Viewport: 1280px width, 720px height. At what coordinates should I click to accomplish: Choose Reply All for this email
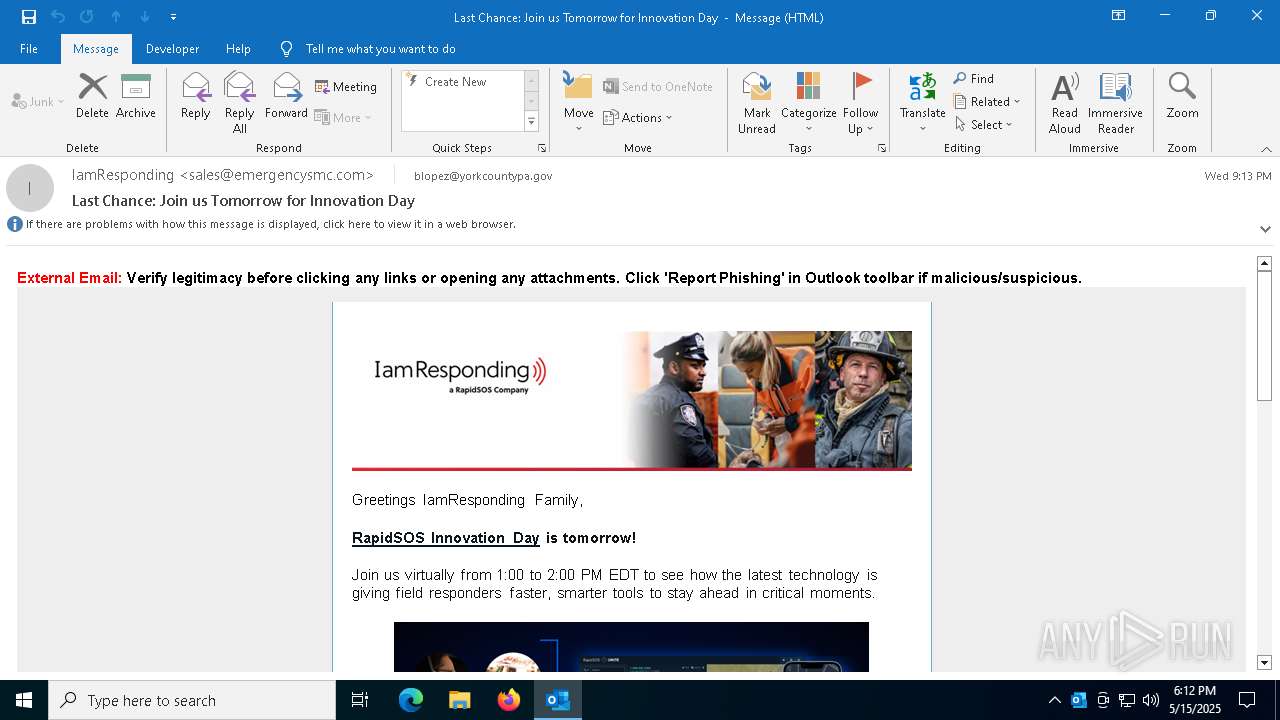[240, 103]
